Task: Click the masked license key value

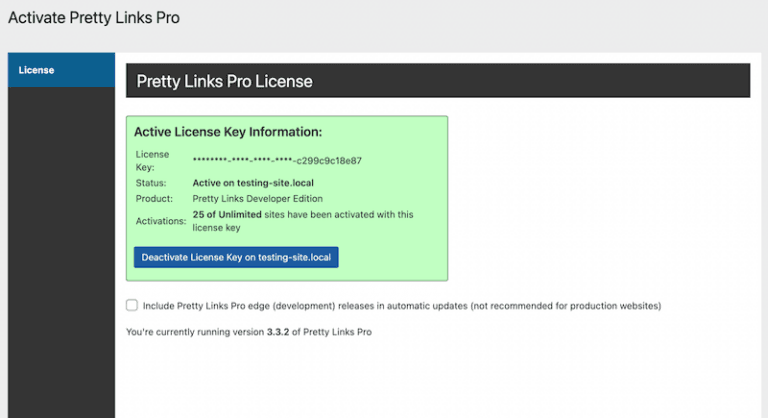Action: (x=277, y=160)
